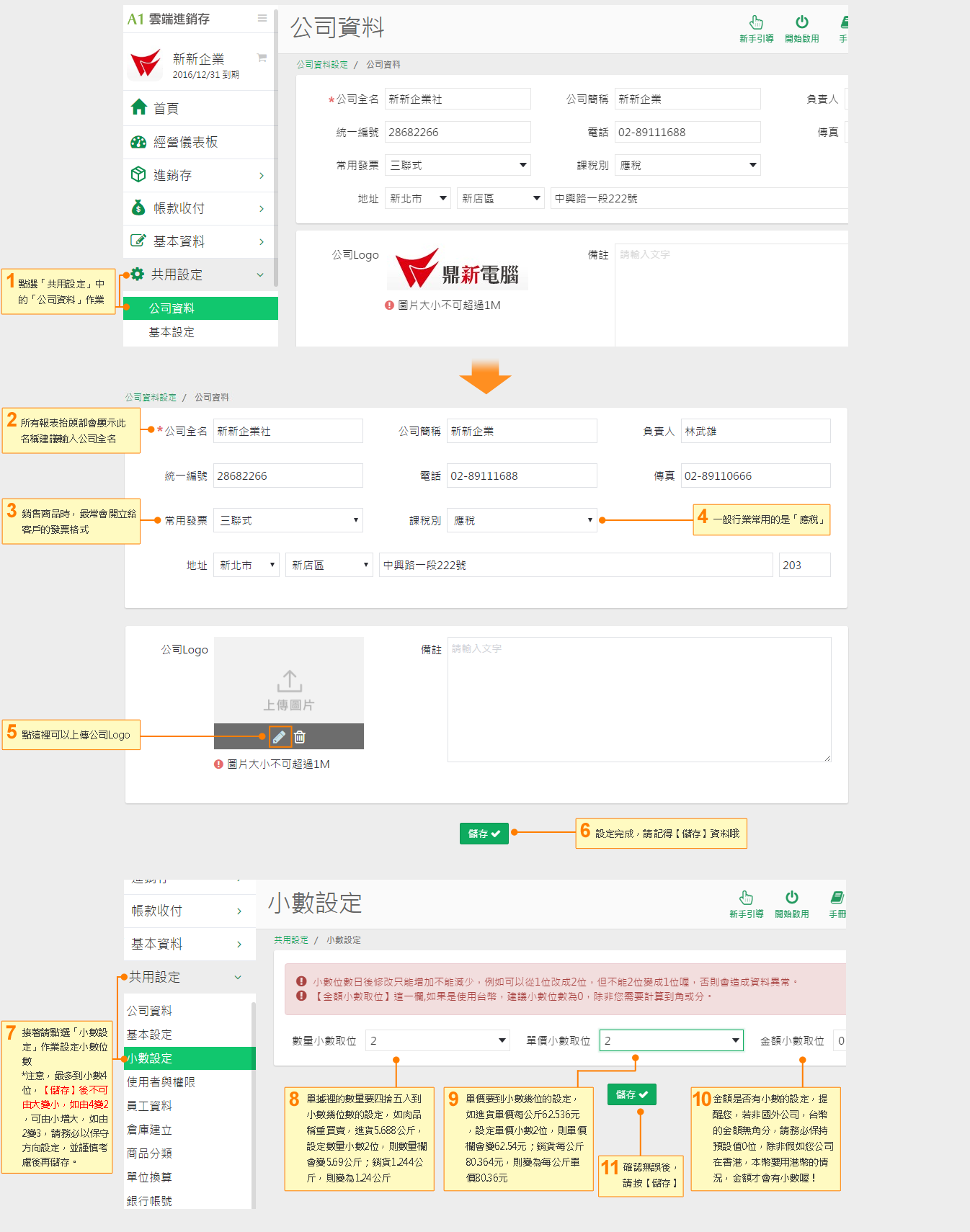
Task: Open the 常用發票 dropdown showing 三聯式
Action: click(x=288, y=520)
